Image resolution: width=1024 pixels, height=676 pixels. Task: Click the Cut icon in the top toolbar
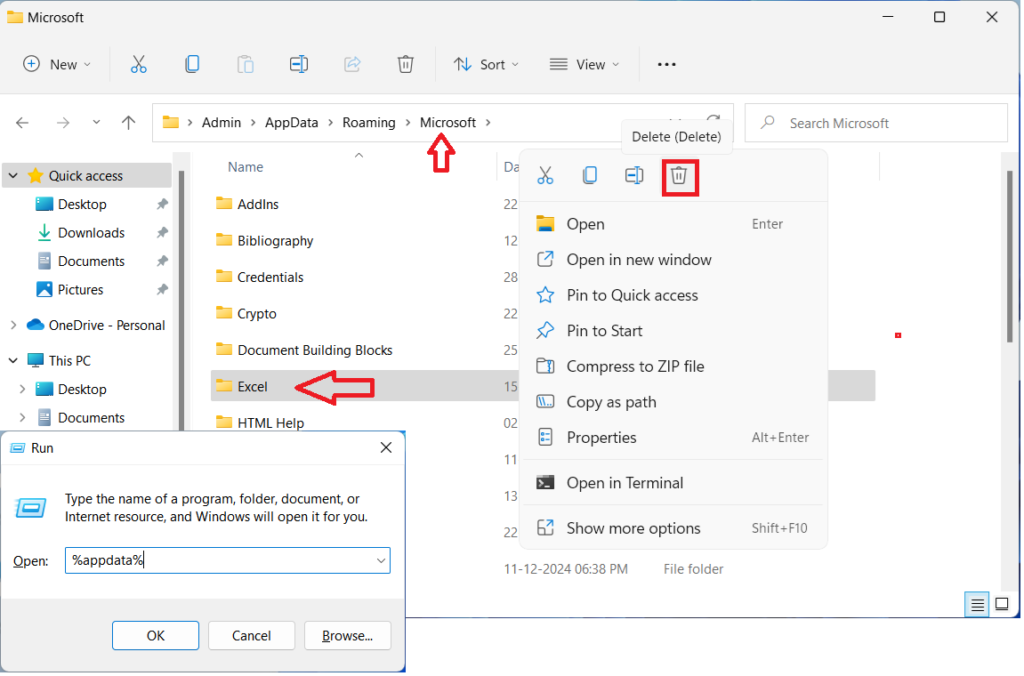click(138, 64)
